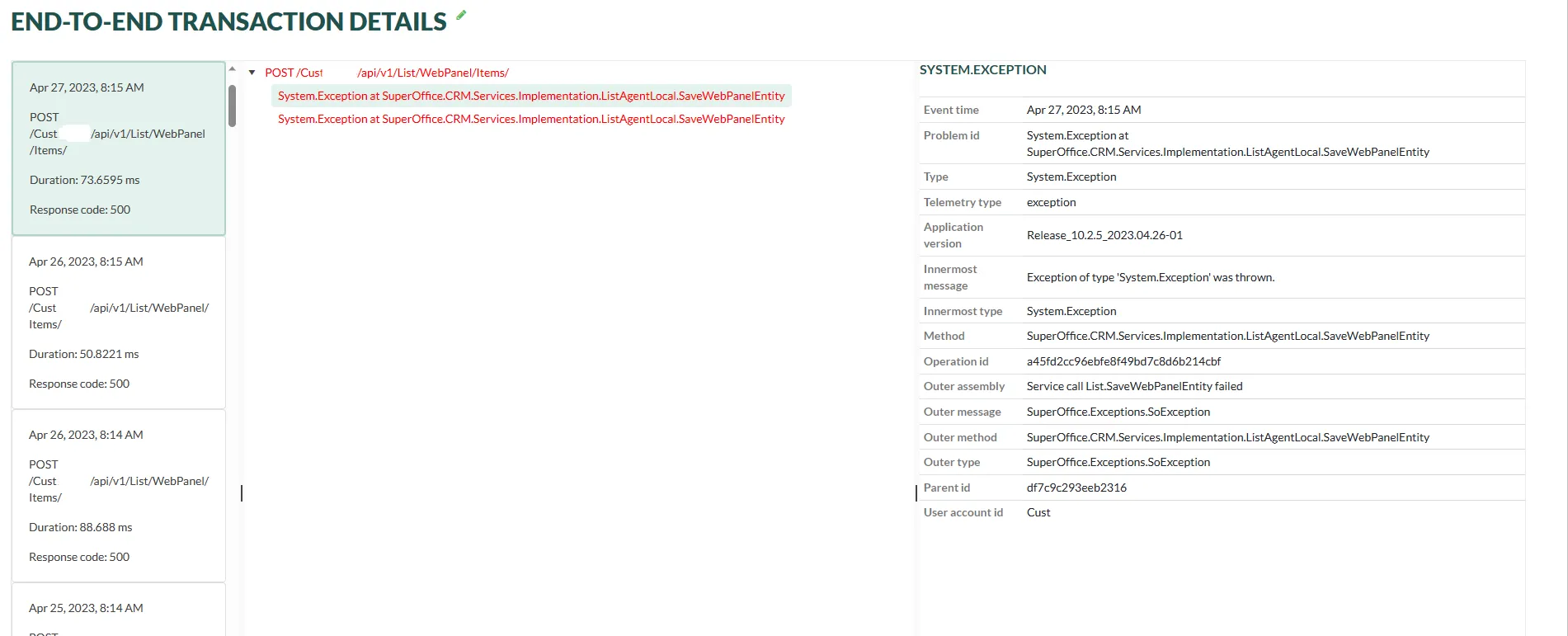
Task: Select the Apr 25, 2023, 8:14 AM transaction card
Action: 119,610
